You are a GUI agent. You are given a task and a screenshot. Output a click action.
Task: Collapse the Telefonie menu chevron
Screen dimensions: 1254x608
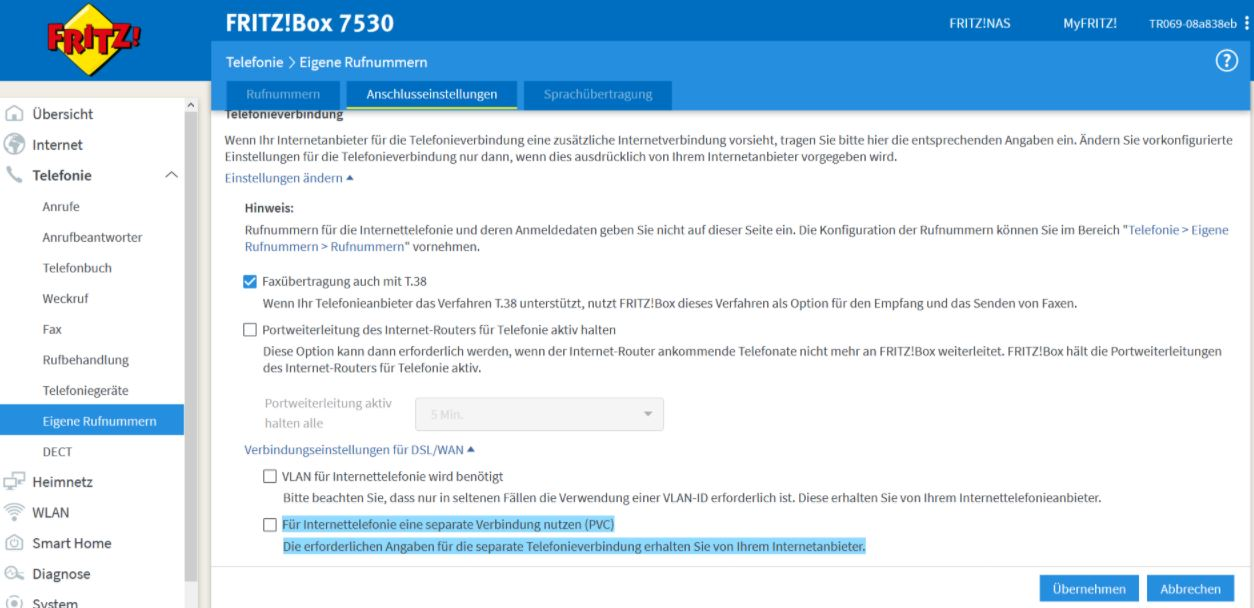[x=171, y=175]
